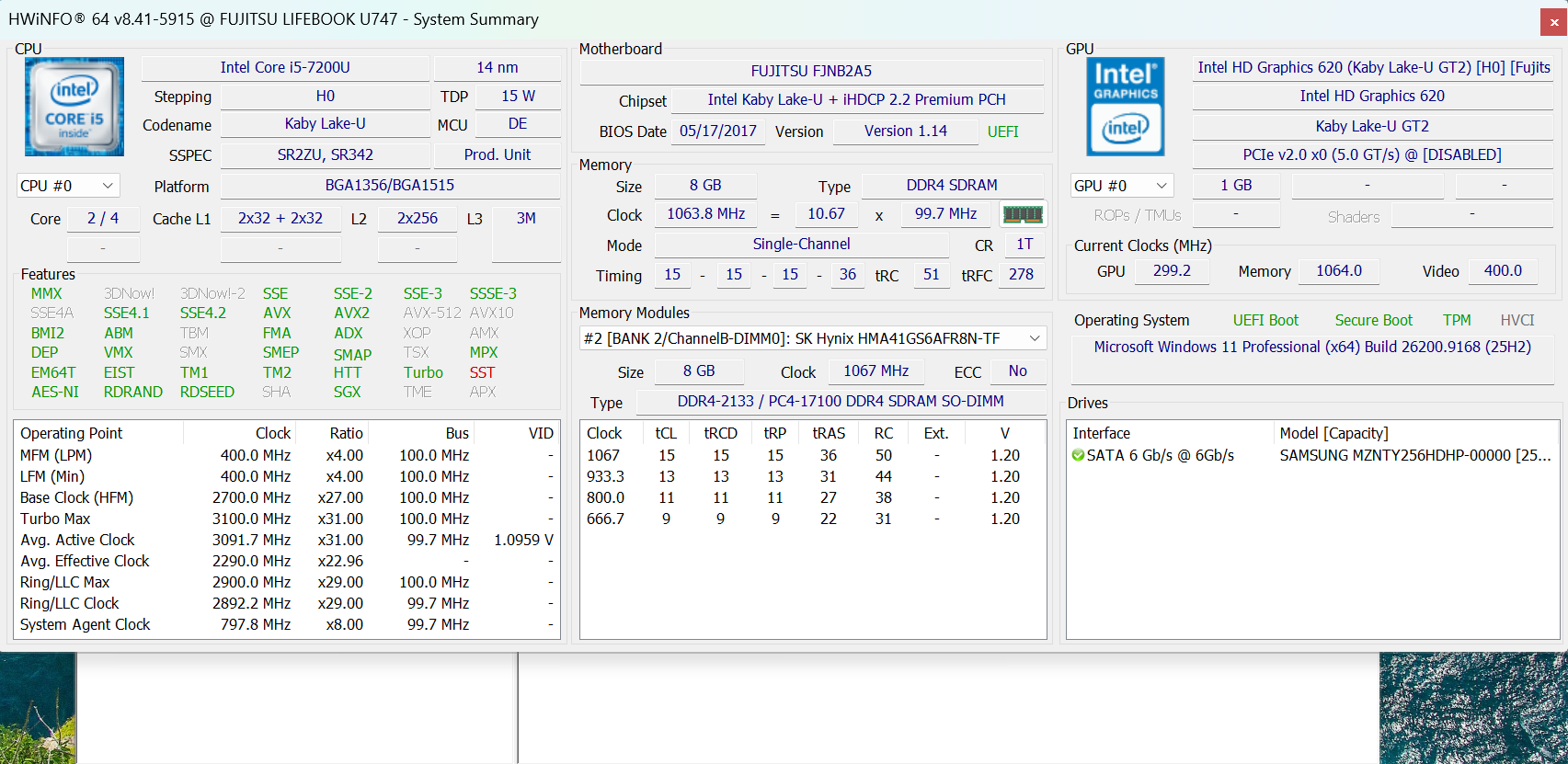
Task: Close the System Summary window
Action: click(x=1554, y=22)
